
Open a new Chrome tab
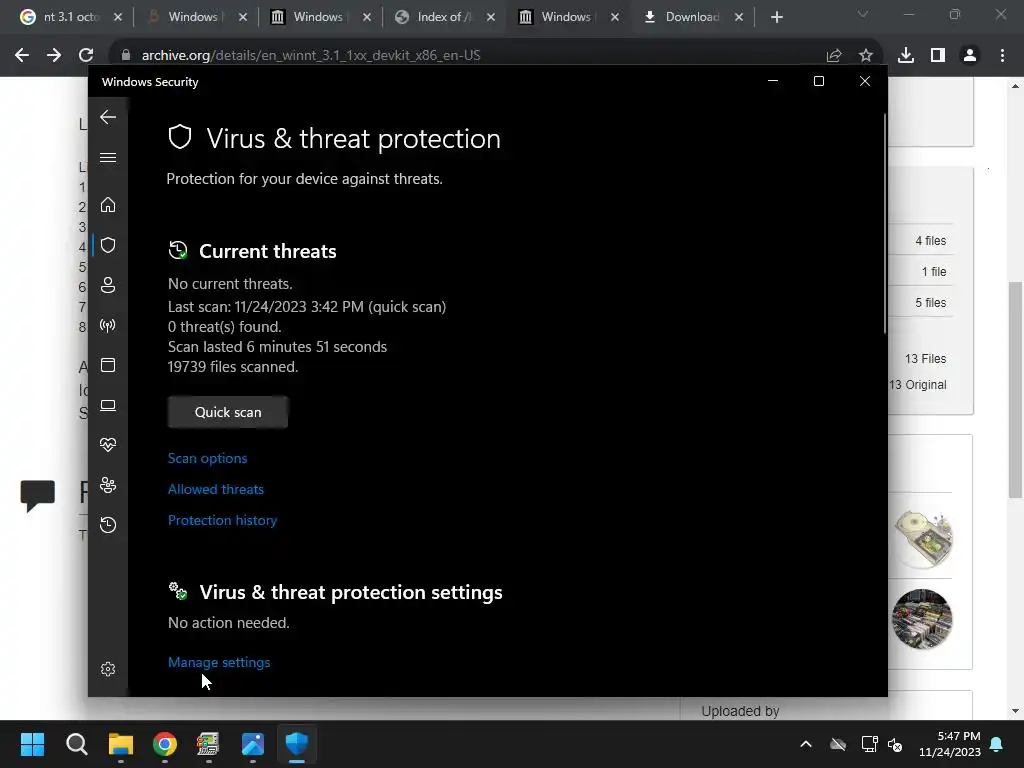tap(776, 17)
